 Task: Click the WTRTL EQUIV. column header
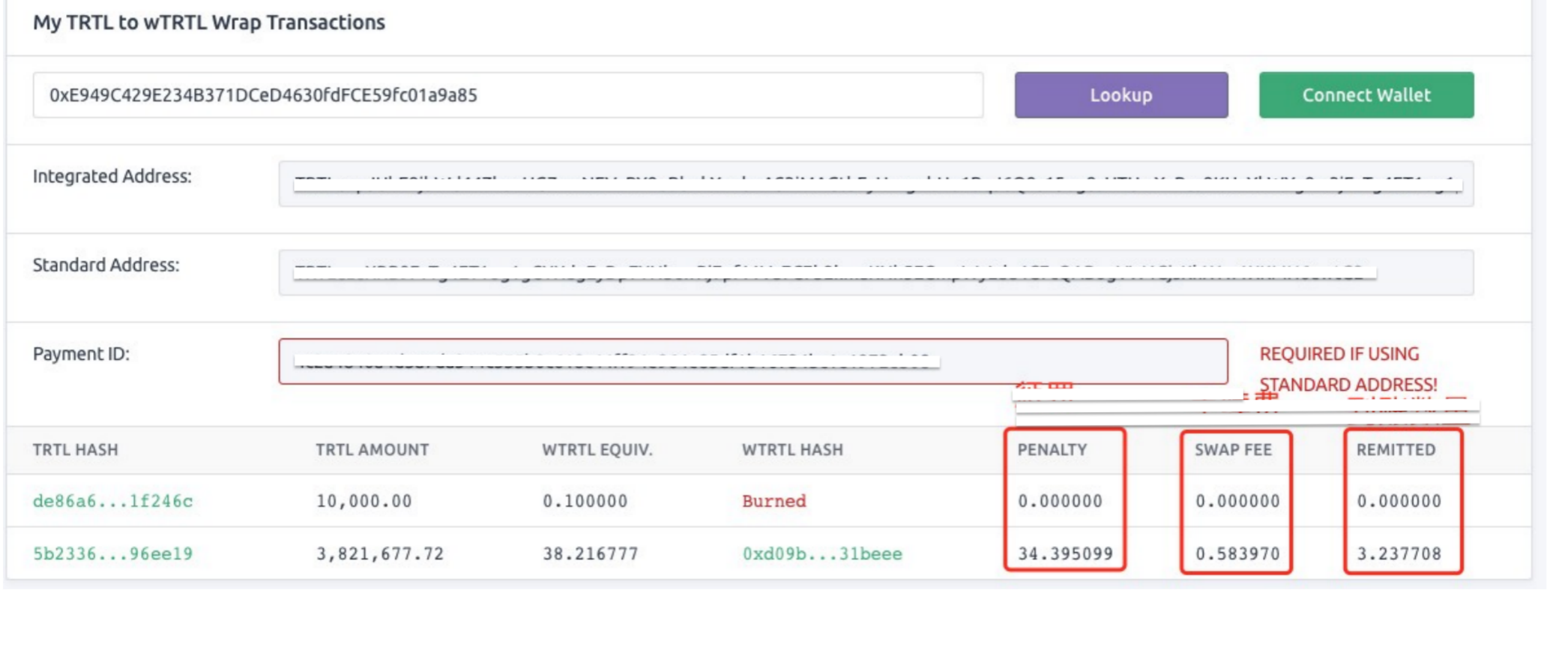pos(597,450)
